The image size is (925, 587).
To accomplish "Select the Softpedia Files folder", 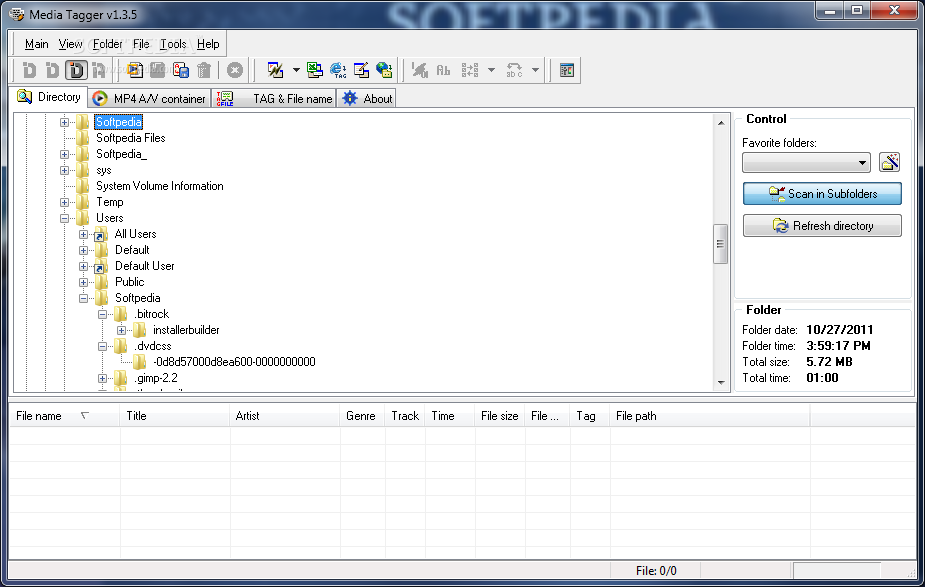I will tap(130, 138).
